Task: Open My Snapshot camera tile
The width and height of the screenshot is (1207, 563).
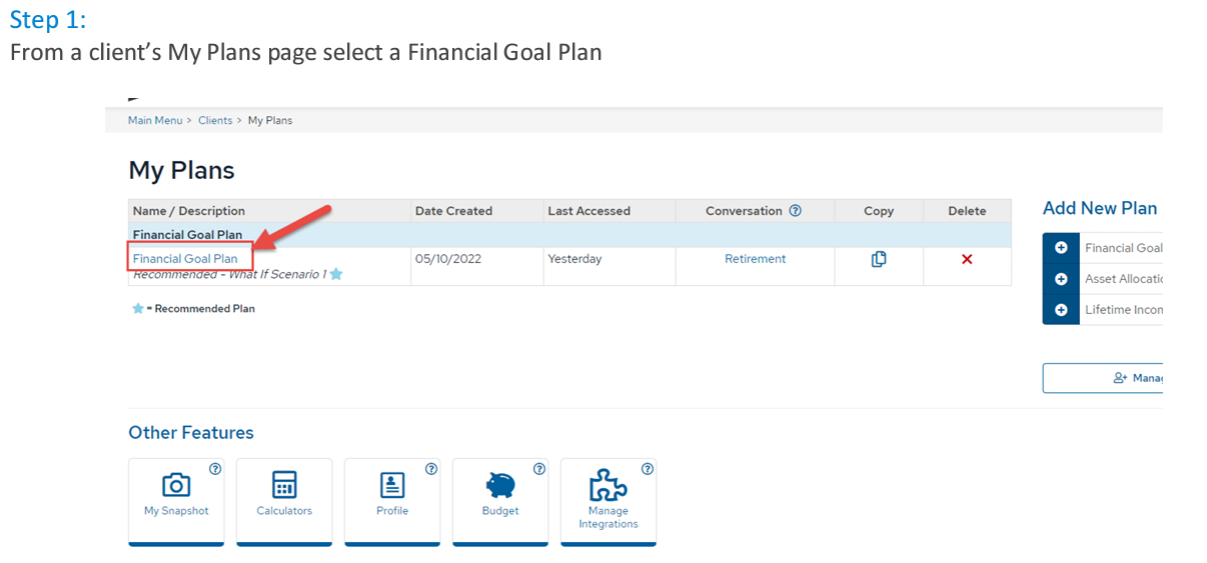Action: pos(176,502)
